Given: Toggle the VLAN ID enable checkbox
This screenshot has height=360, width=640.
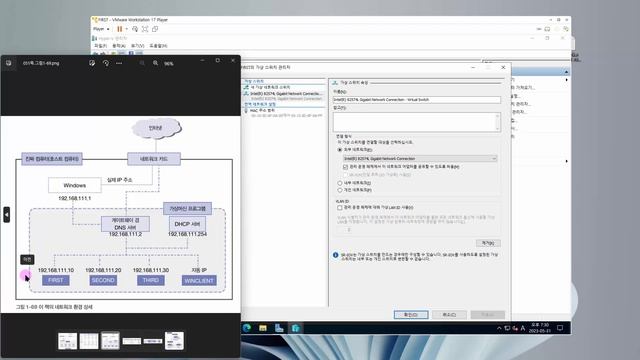Looking at the screenshot, I should [340, 208].
